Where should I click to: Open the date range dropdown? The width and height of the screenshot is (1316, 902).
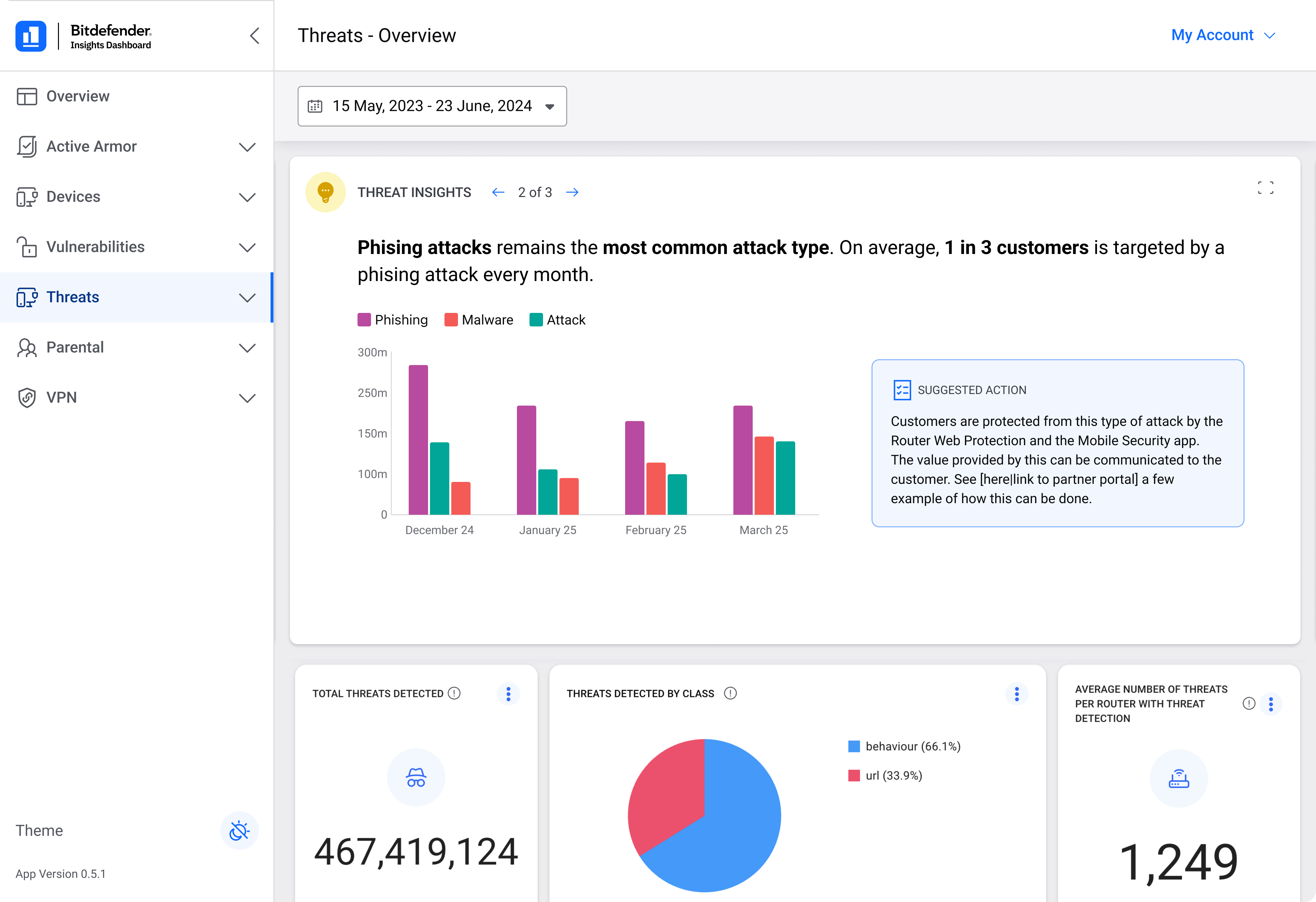point(432,106)
